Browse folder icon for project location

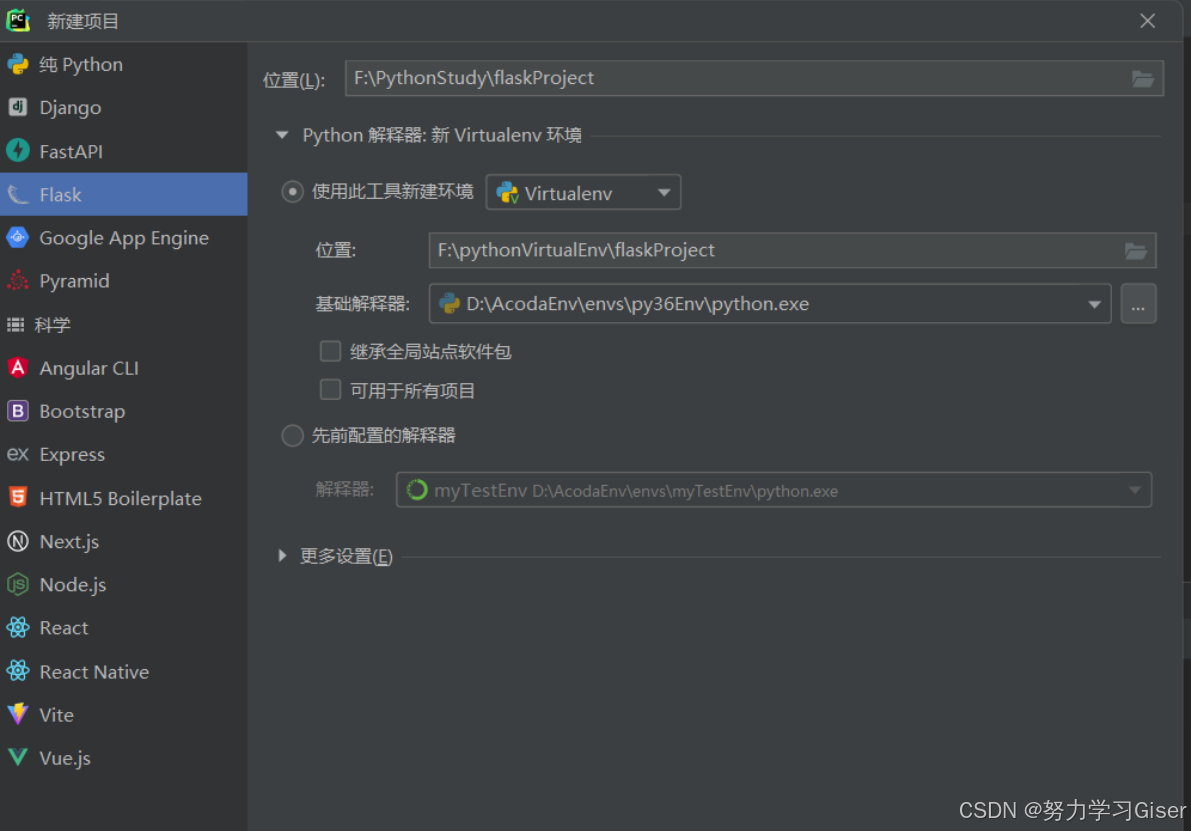(1143, 78)
